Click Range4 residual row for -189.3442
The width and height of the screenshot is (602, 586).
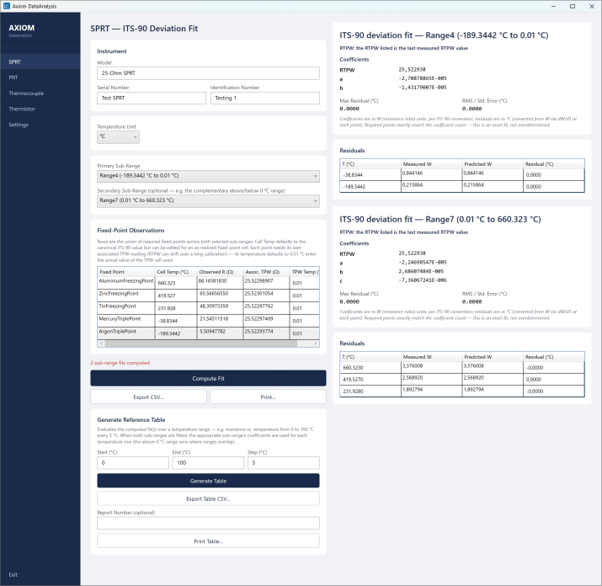pyautogui.click(x=462, y=186)
